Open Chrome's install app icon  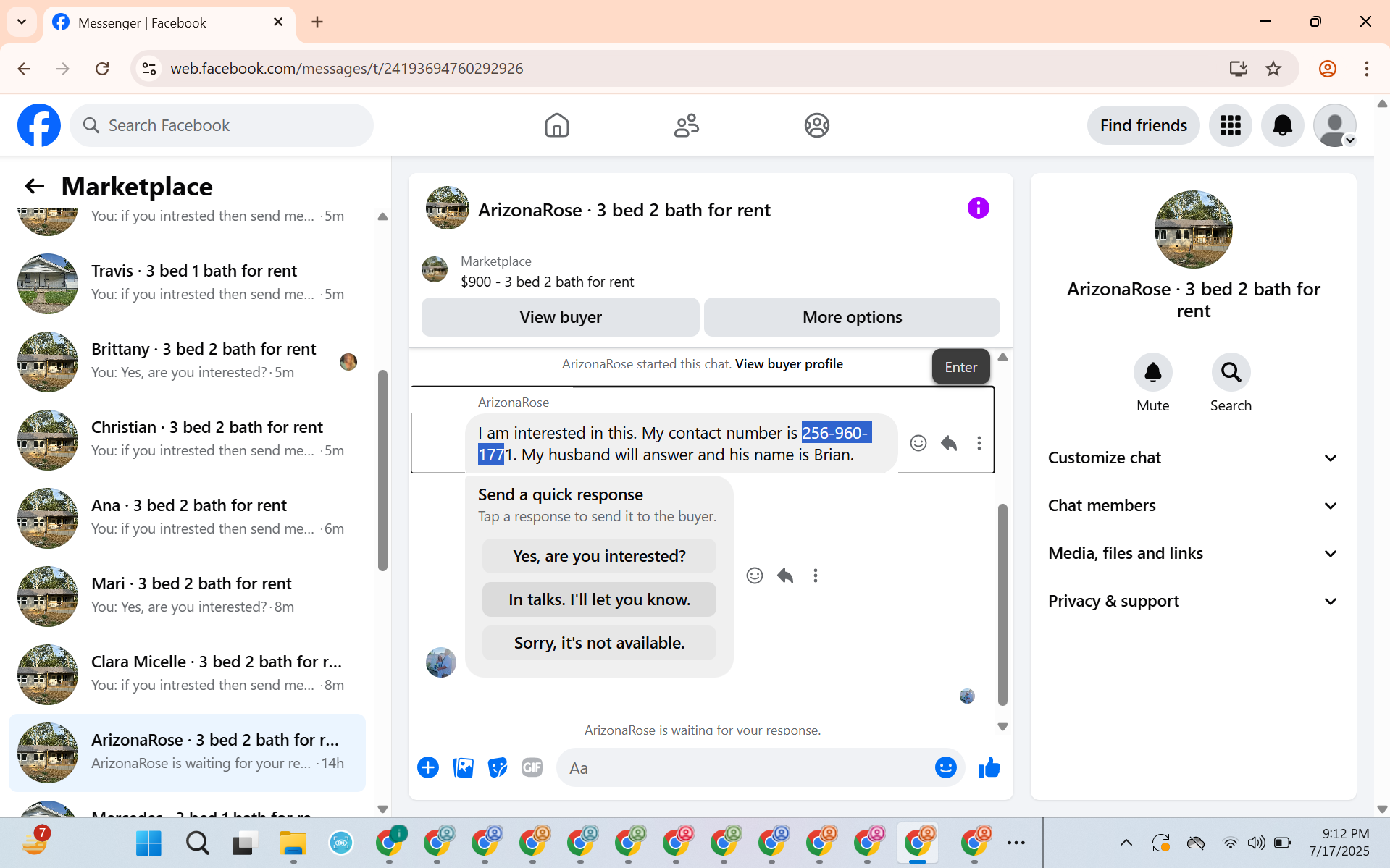(1238, 69)
